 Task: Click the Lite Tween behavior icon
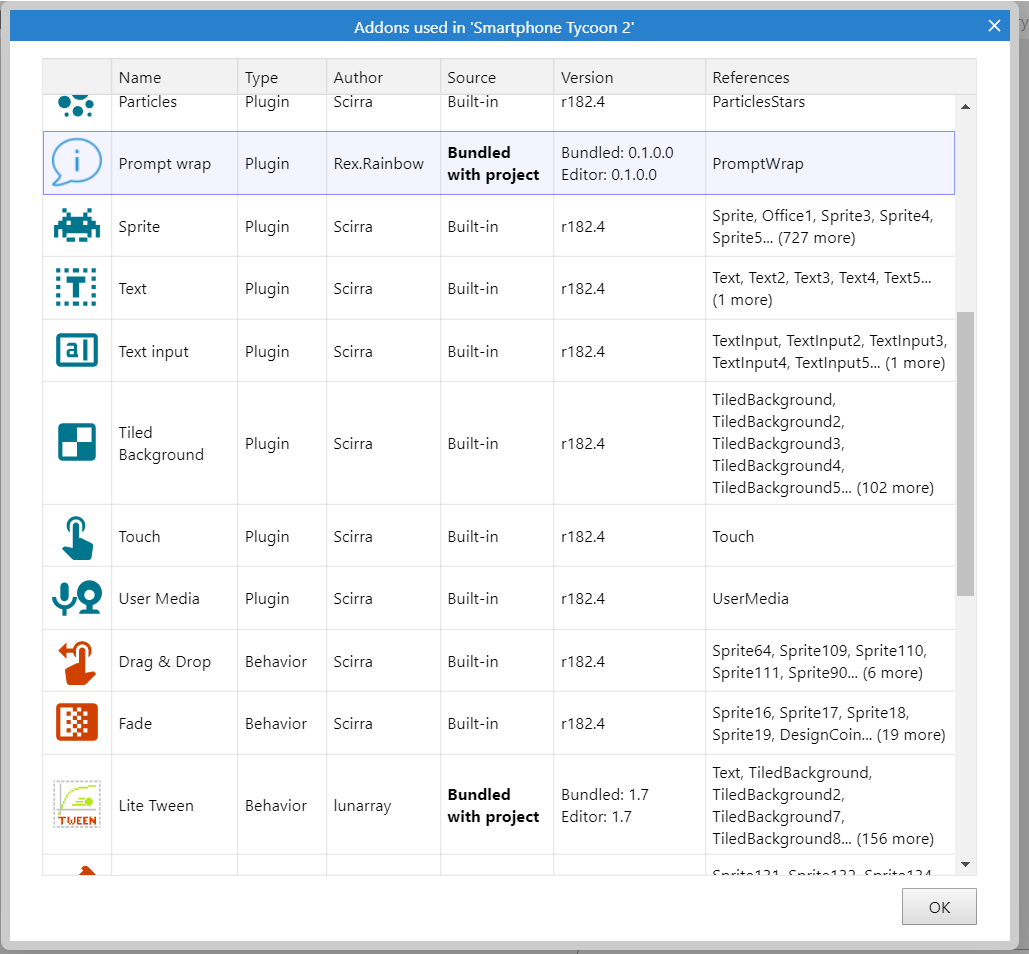[77, 804]
